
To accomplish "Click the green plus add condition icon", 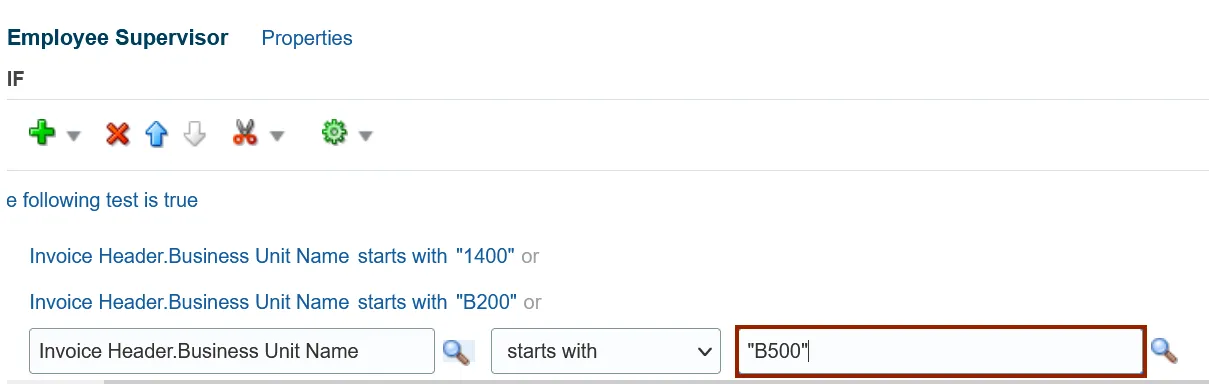I will click(x=42, y=134).
